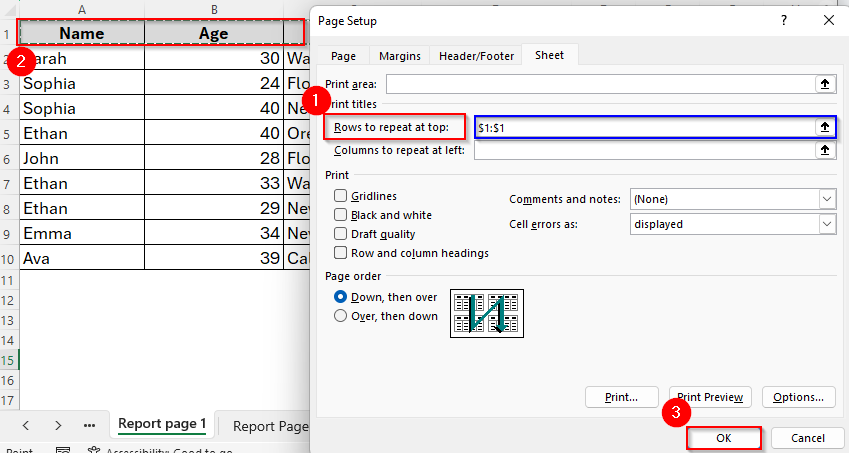Select cell containing Emma
This screenshot has height=453, width=849.
pos(82,233)
